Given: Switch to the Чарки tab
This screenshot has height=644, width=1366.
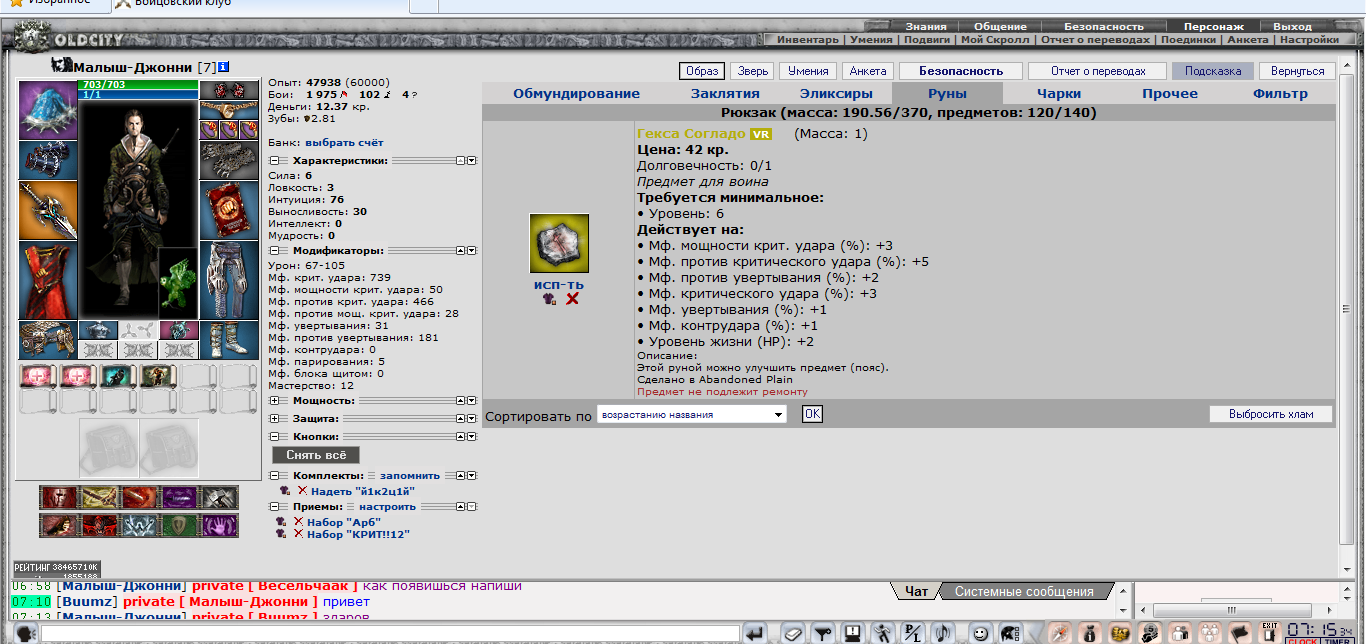Looking at the screenshot, I should pyautogui.click(x=1058, y=93).
